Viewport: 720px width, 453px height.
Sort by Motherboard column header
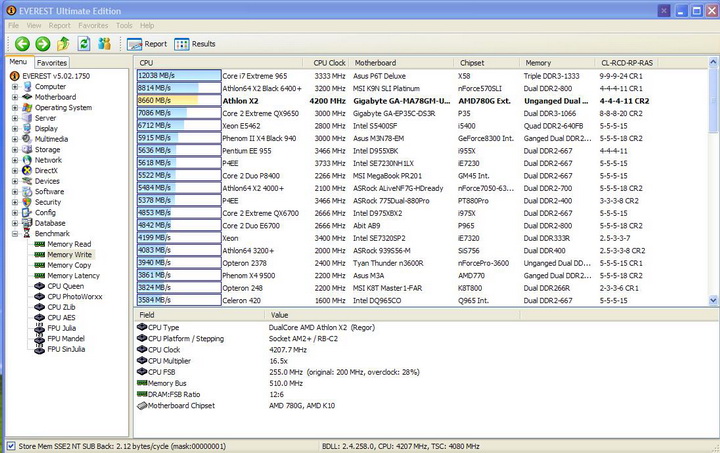point(401,63)
